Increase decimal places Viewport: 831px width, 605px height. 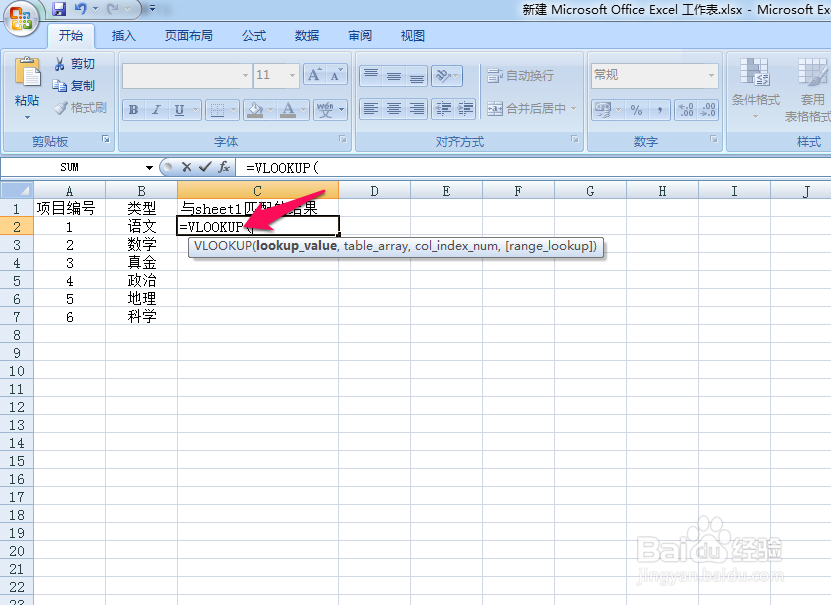[686, 110]
